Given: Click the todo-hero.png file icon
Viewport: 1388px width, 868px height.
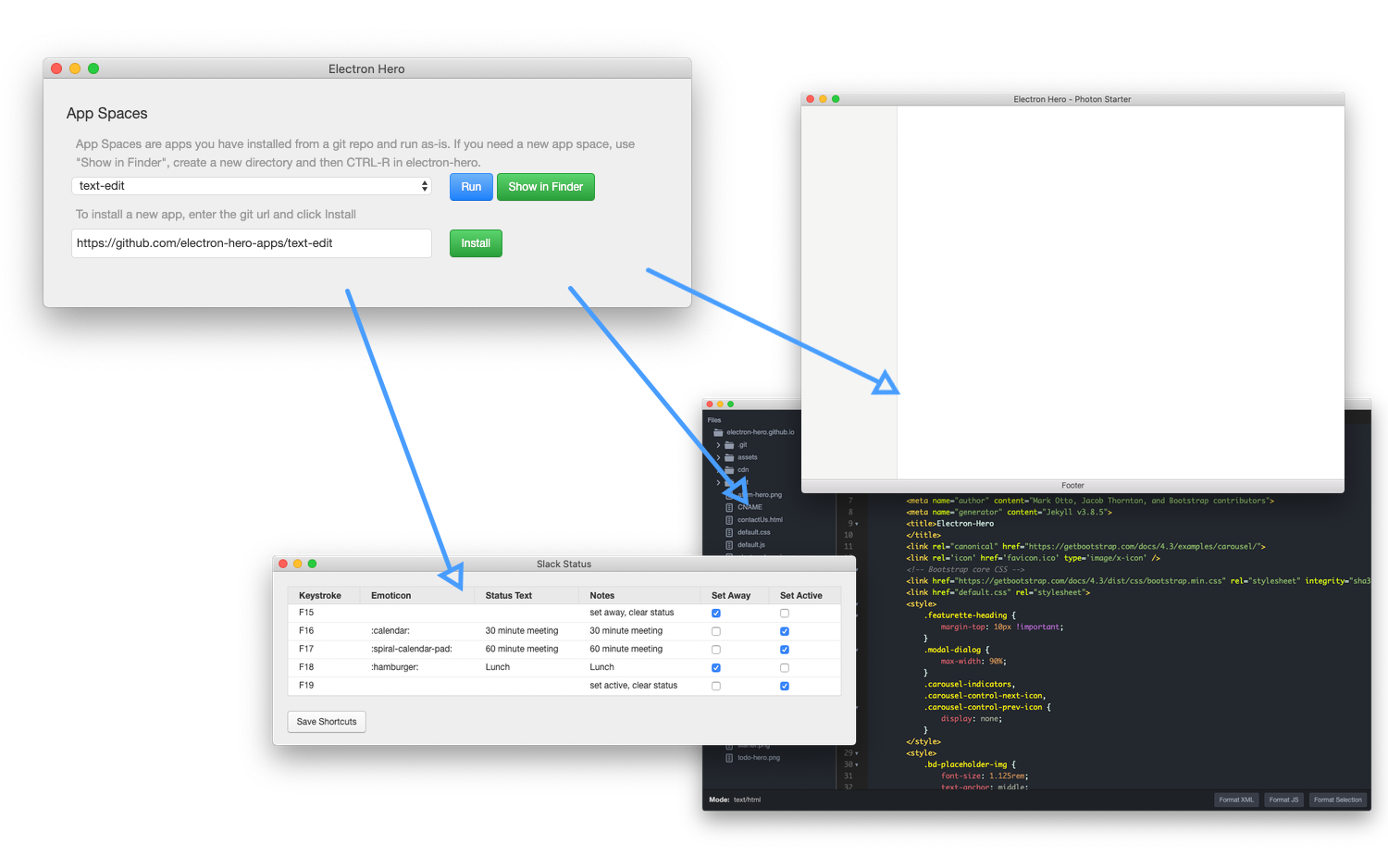Looking at the screenshot, I should point(729,758).
